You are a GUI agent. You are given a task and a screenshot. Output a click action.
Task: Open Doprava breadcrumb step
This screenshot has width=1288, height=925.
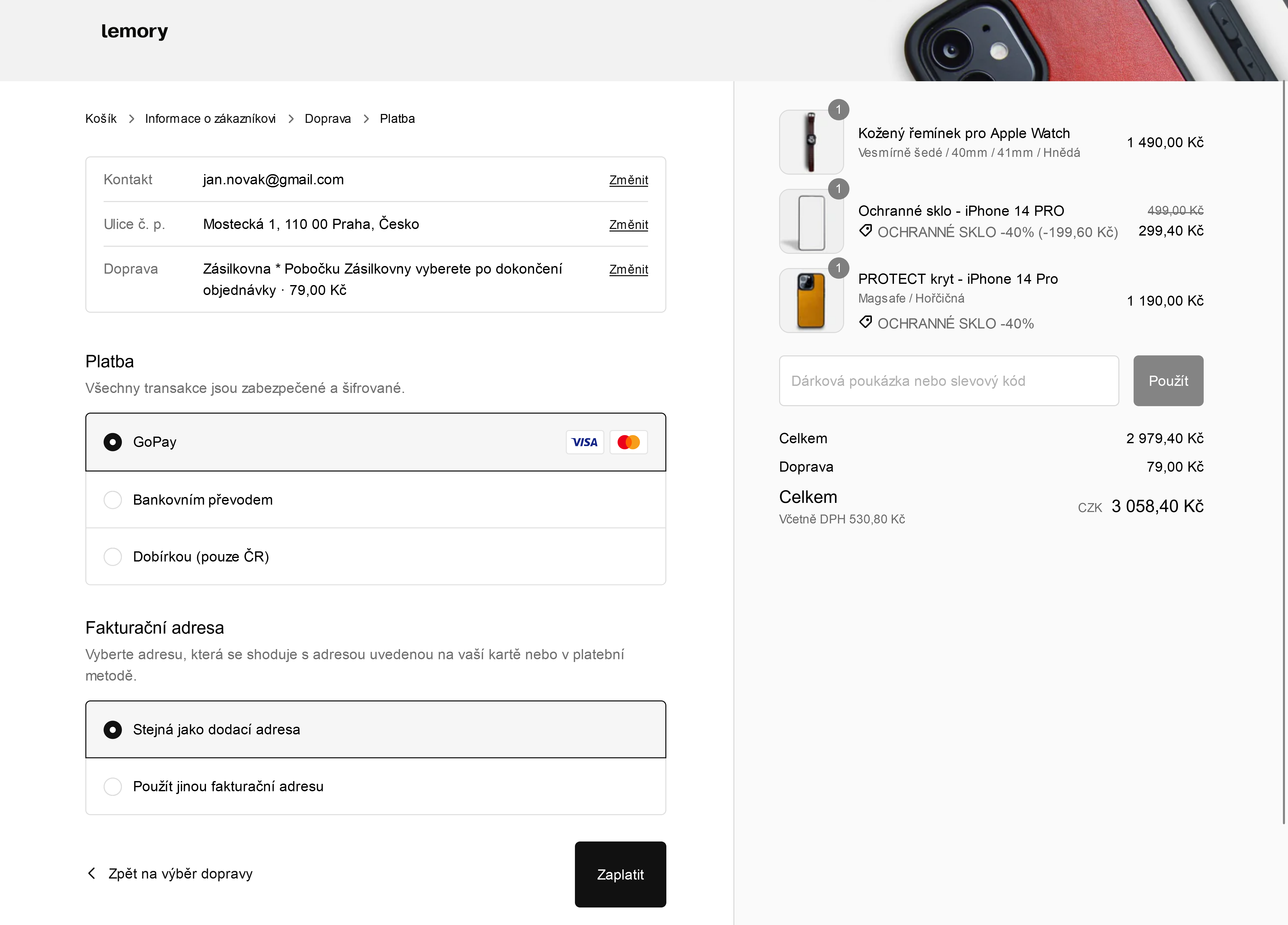click(328, 119)
